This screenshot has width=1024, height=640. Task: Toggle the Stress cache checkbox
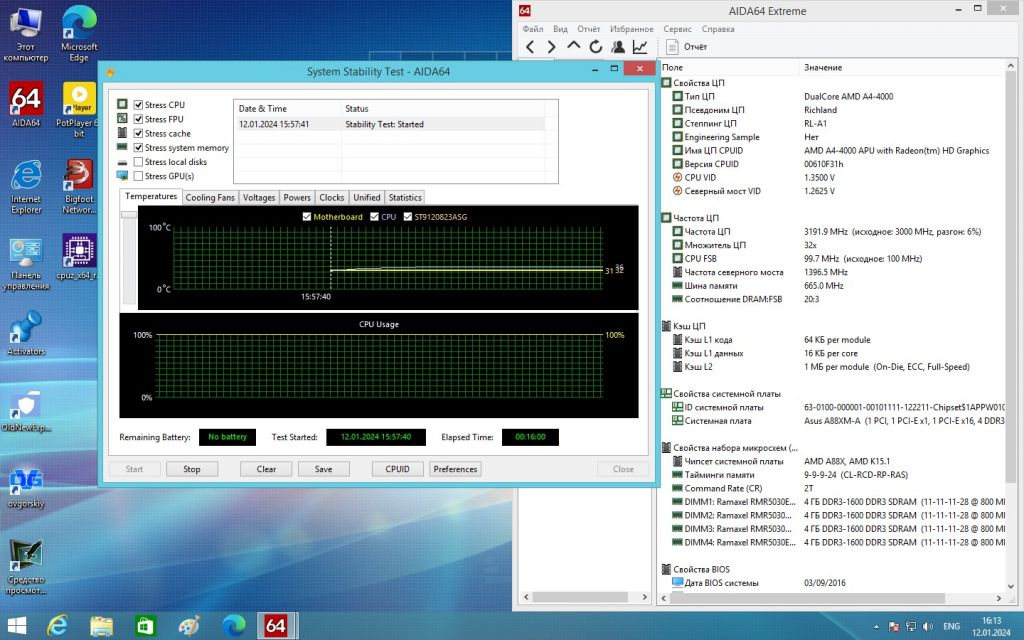(x=138, y=133)
